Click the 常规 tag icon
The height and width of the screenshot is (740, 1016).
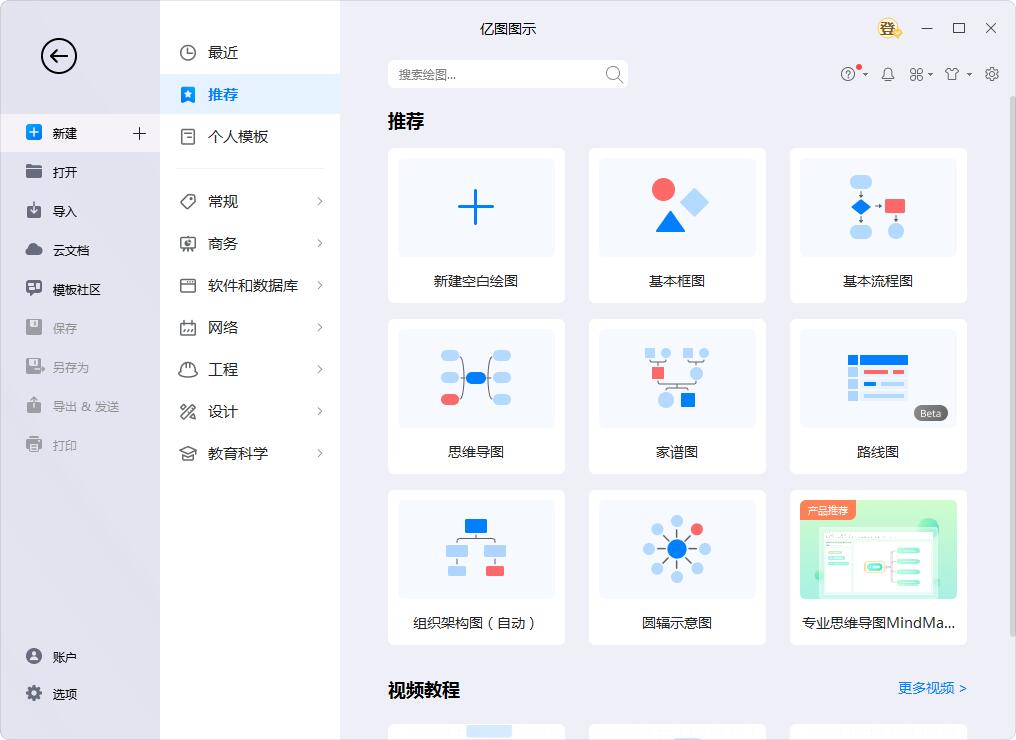coord(188,202)
